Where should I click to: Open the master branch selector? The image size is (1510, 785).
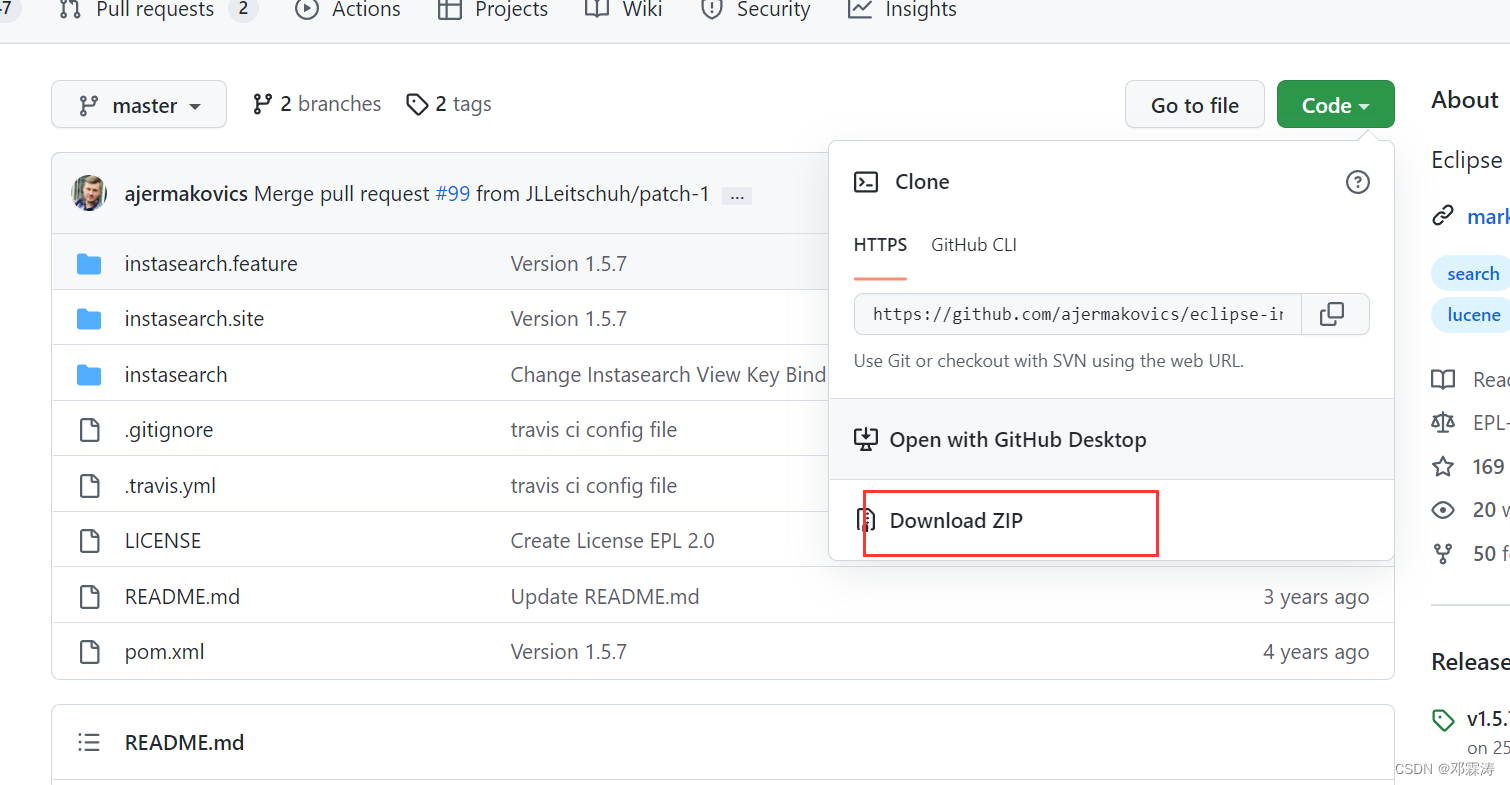(x=138, y=104)
